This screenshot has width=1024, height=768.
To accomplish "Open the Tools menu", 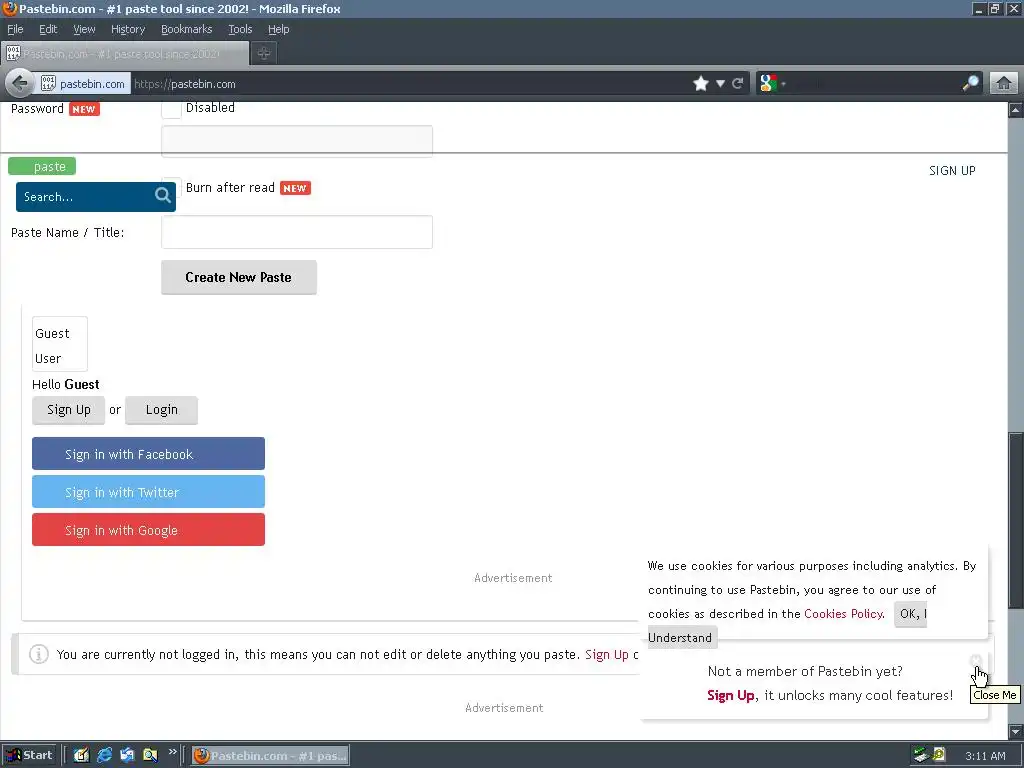I will pos(240,29).
